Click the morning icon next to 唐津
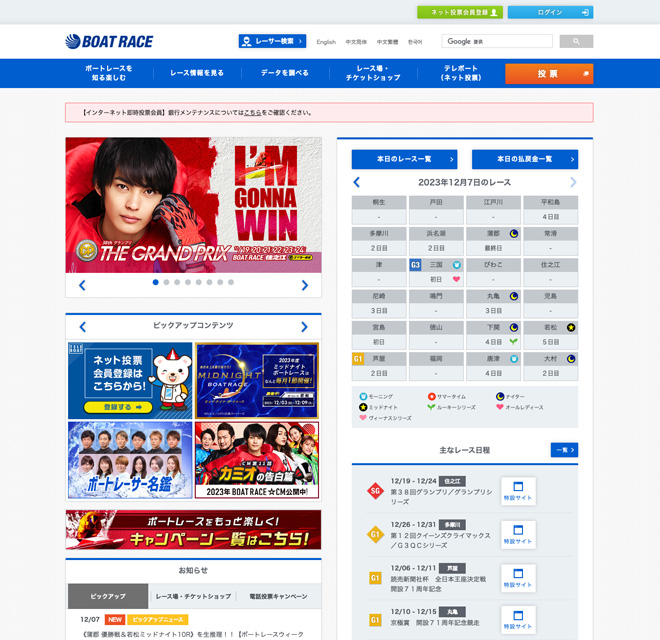This screenshot has height=640, width=660. pos(514,359)
